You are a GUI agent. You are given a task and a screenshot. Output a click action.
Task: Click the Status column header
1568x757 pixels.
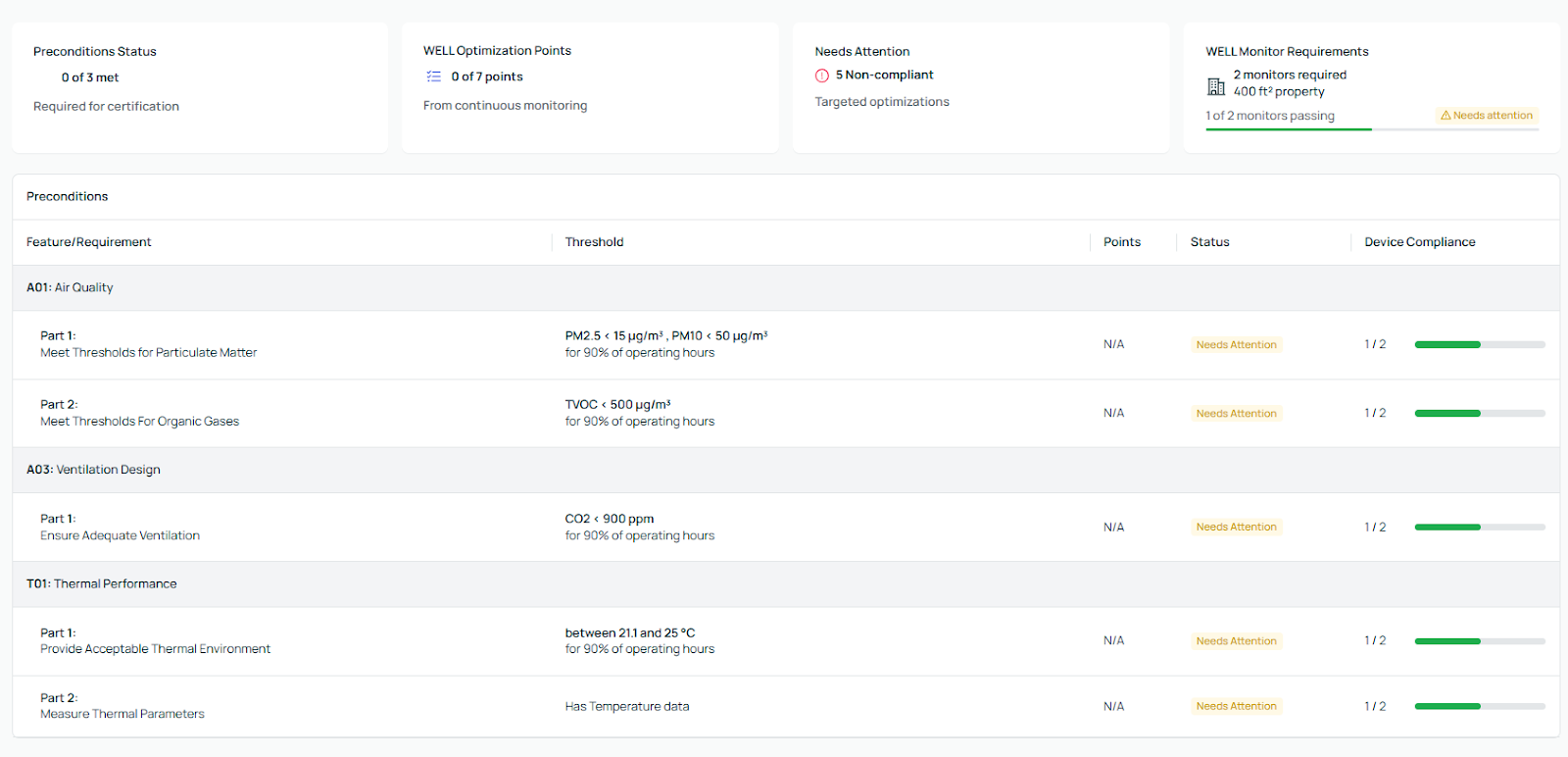tap(1209, 242)
